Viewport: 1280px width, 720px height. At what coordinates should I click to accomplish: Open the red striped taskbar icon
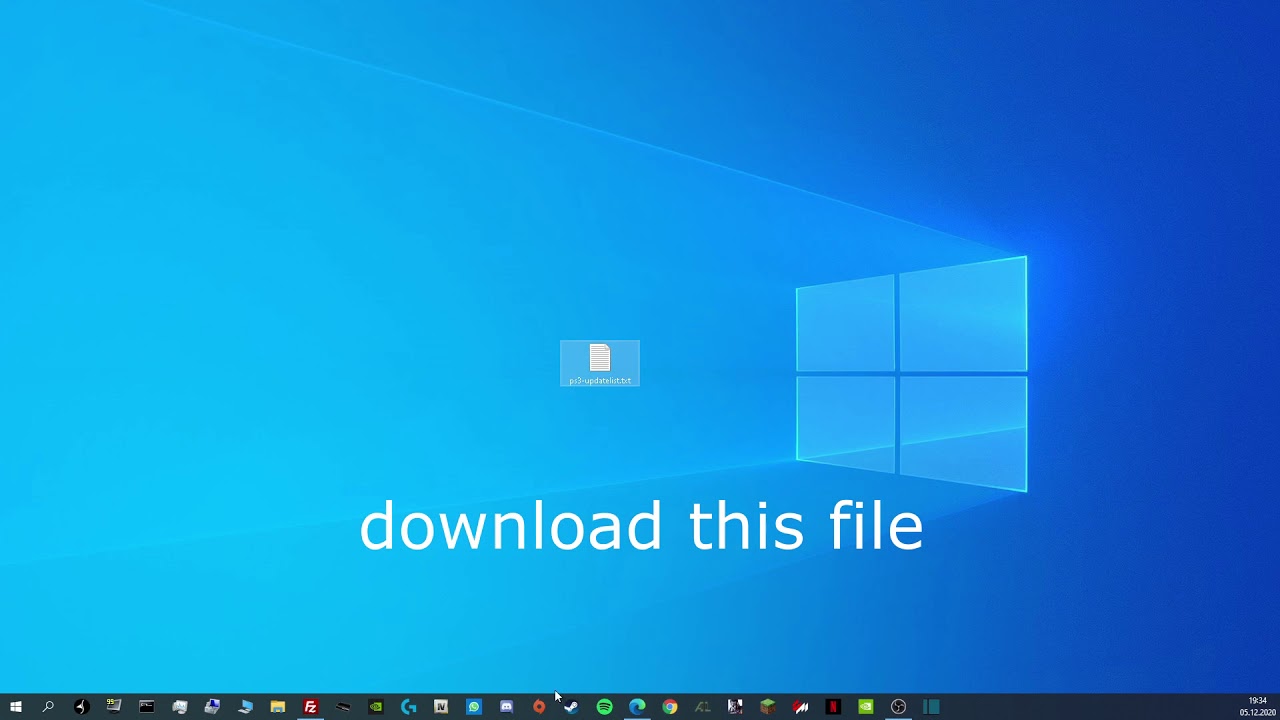(801, 707)
